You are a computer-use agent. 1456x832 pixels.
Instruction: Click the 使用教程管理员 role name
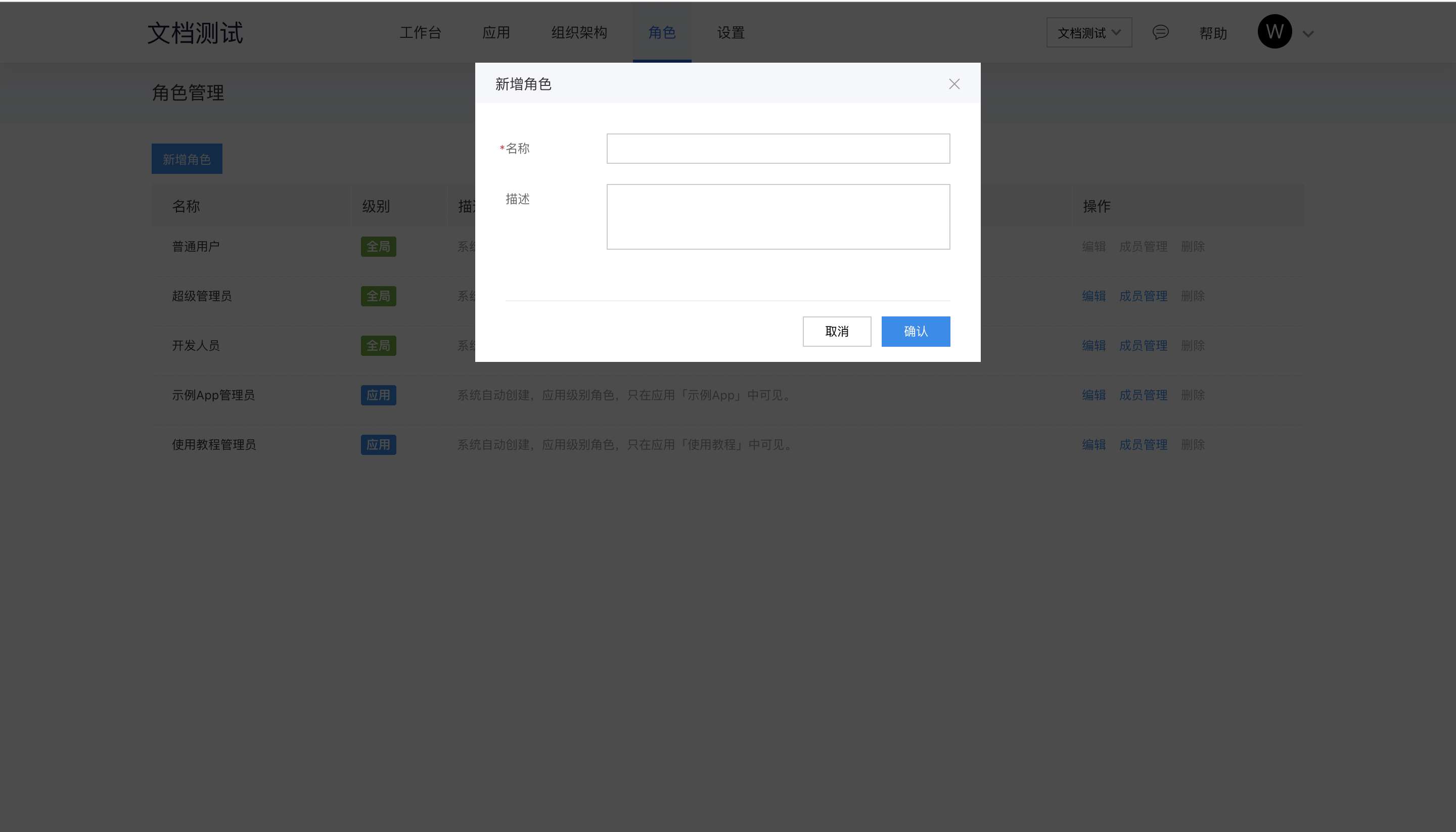(x=214, y=445)
